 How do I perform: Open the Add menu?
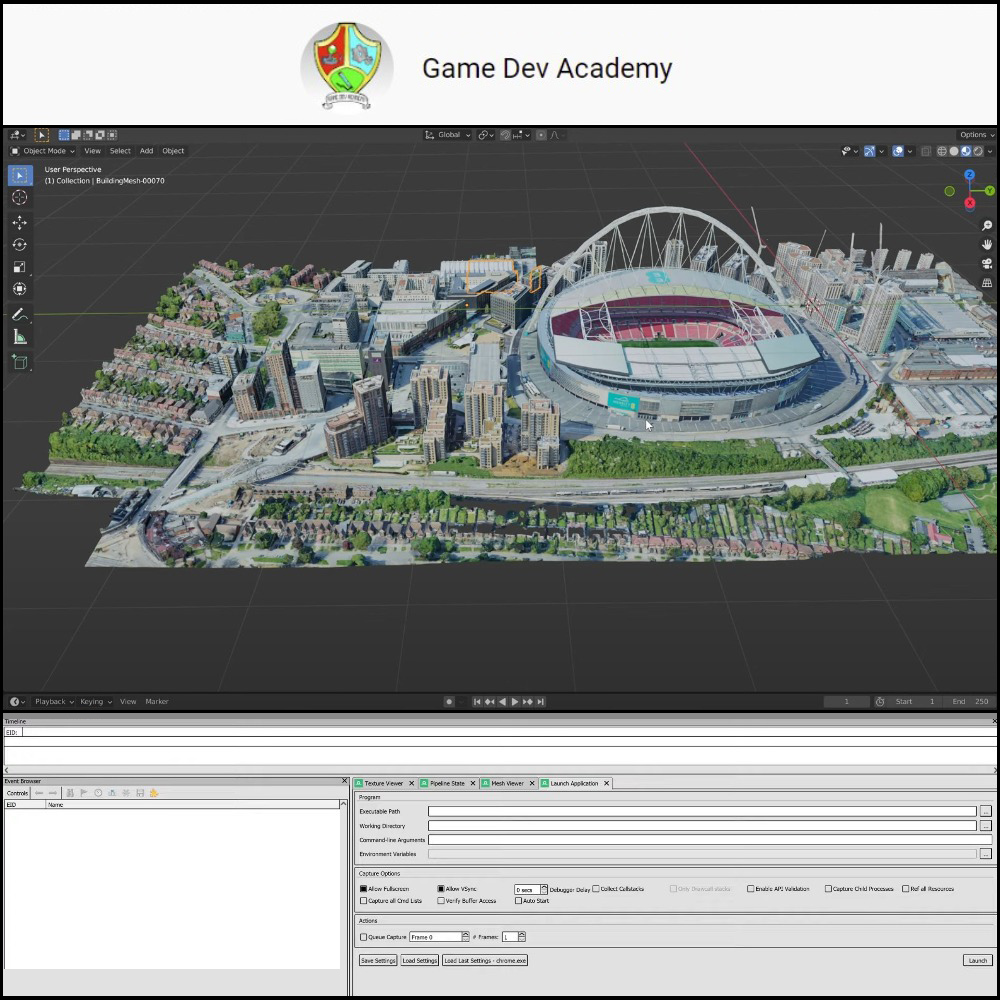146,151
